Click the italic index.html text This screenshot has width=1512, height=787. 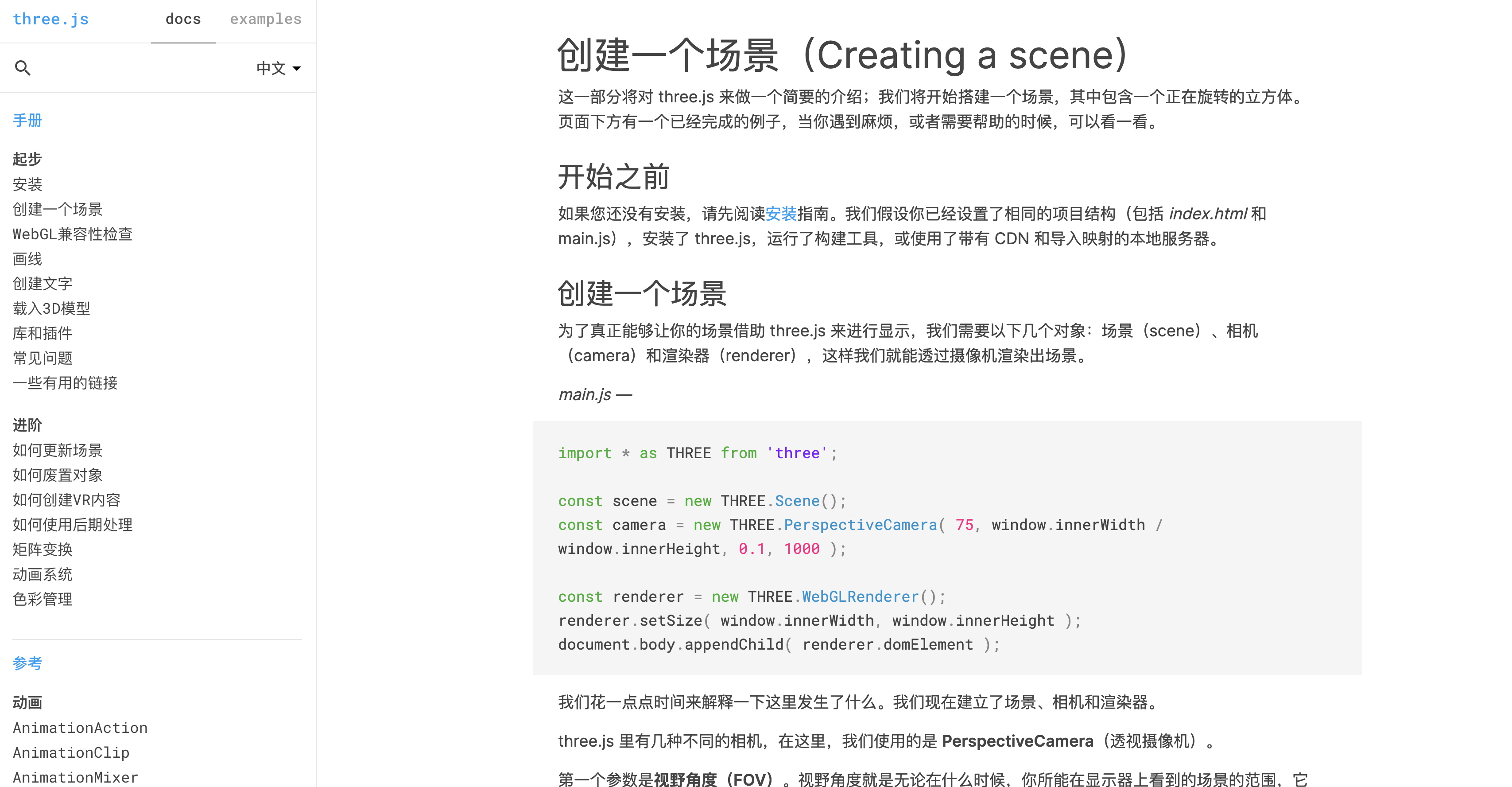tap(1208, 214)
